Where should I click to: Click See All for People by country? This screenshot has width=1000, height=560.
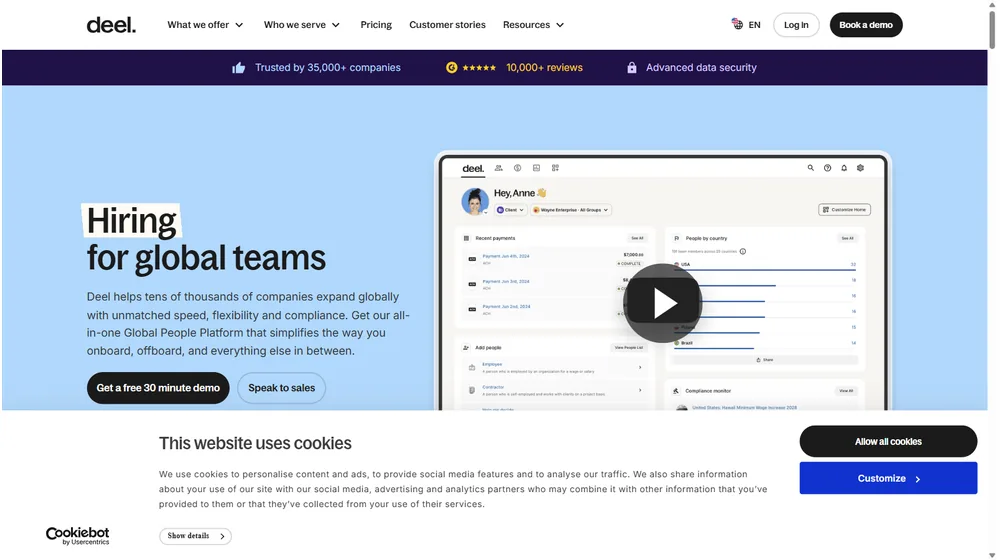pyautogui.click(x=847, y=239)
